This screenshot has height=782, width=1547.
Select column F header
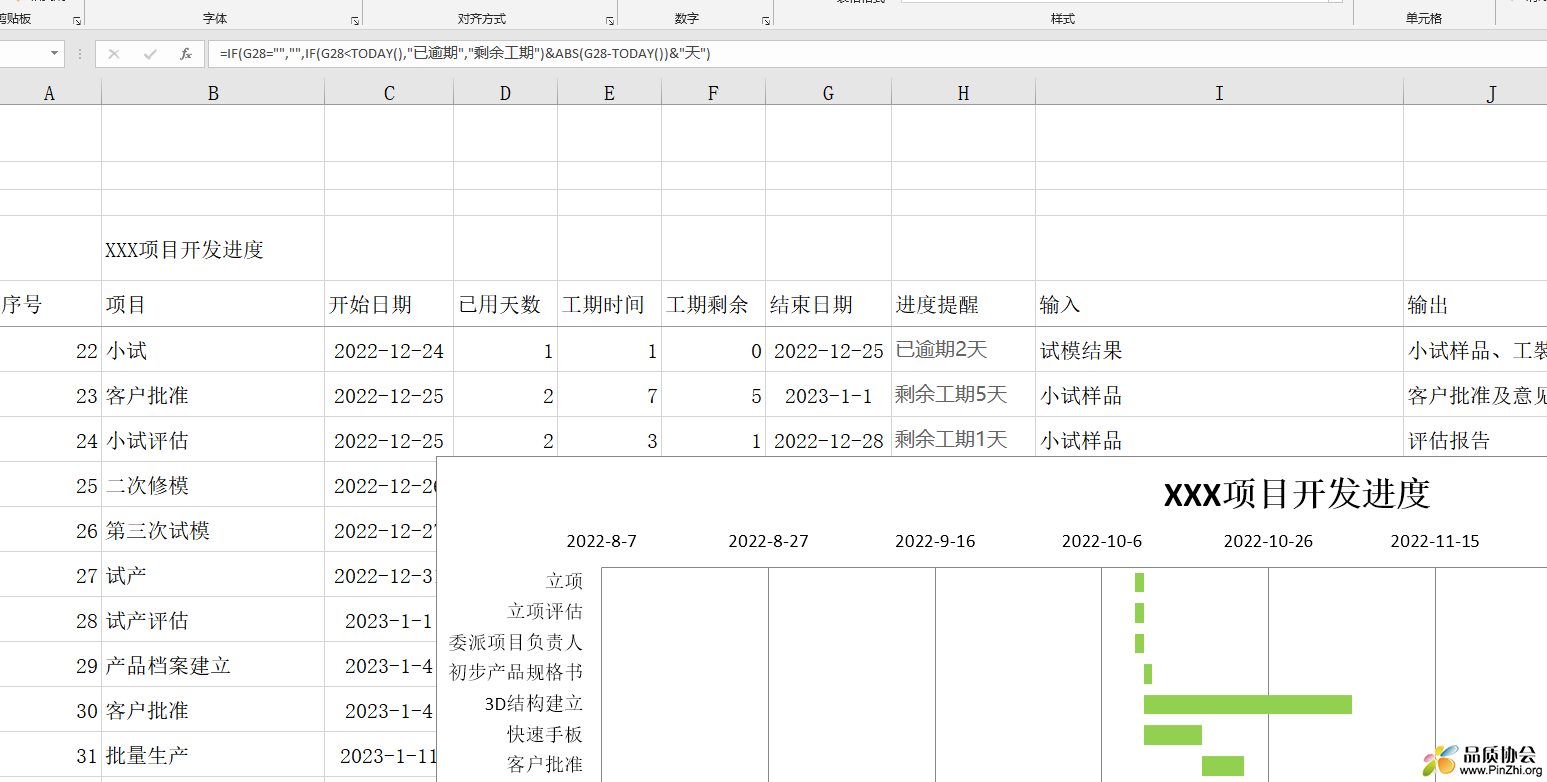click(x=713, y=93)
